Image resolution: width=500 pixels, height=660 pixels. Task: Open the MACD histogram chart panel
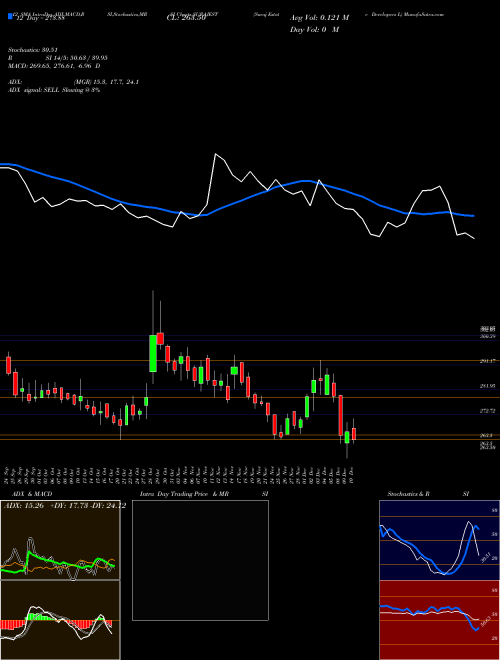pos(60,620)
